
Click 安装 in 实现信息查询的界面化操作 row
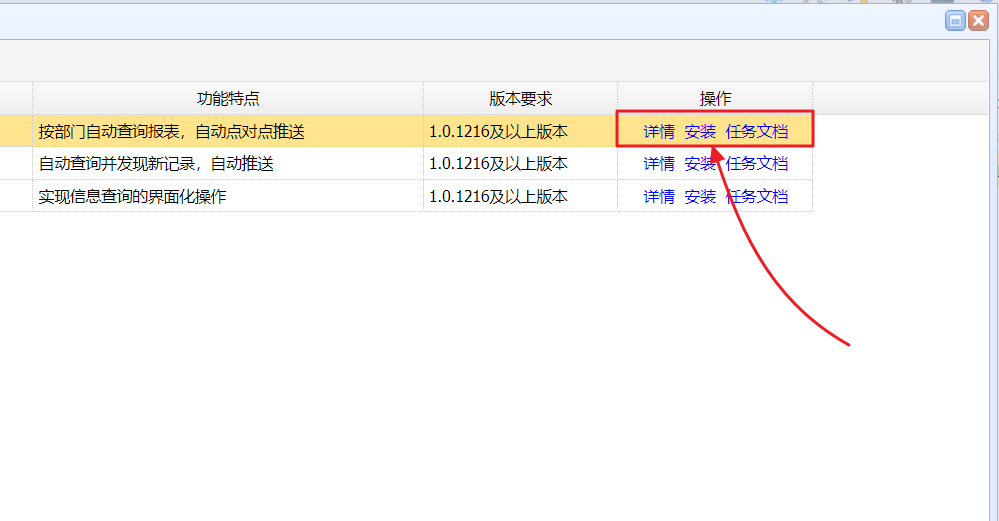(x=700, y=196)
